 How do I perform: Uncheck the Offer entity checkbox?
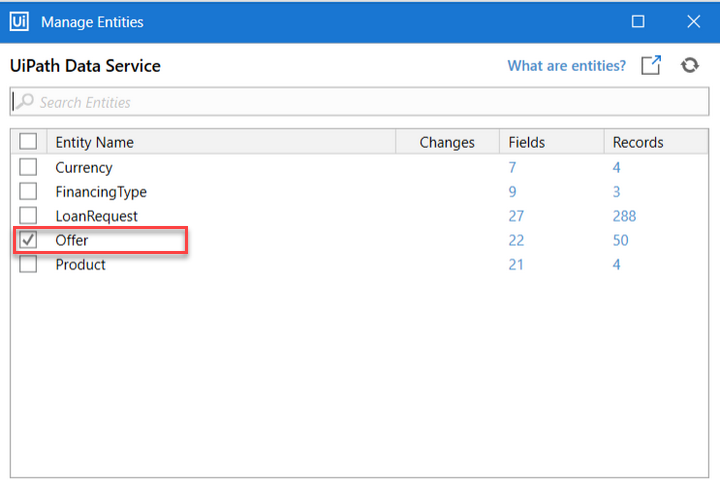28,240
